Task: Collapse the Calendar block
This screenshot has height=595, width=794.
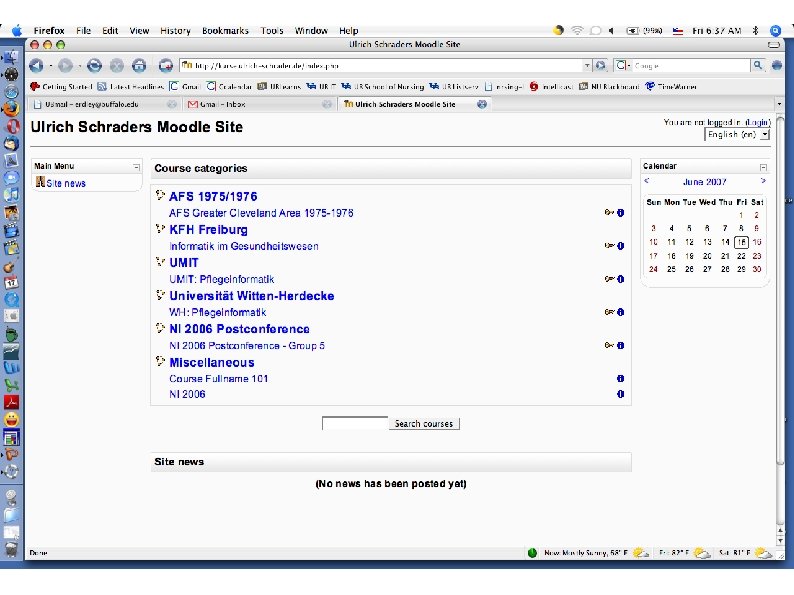Action: click(x=763, y=167)
